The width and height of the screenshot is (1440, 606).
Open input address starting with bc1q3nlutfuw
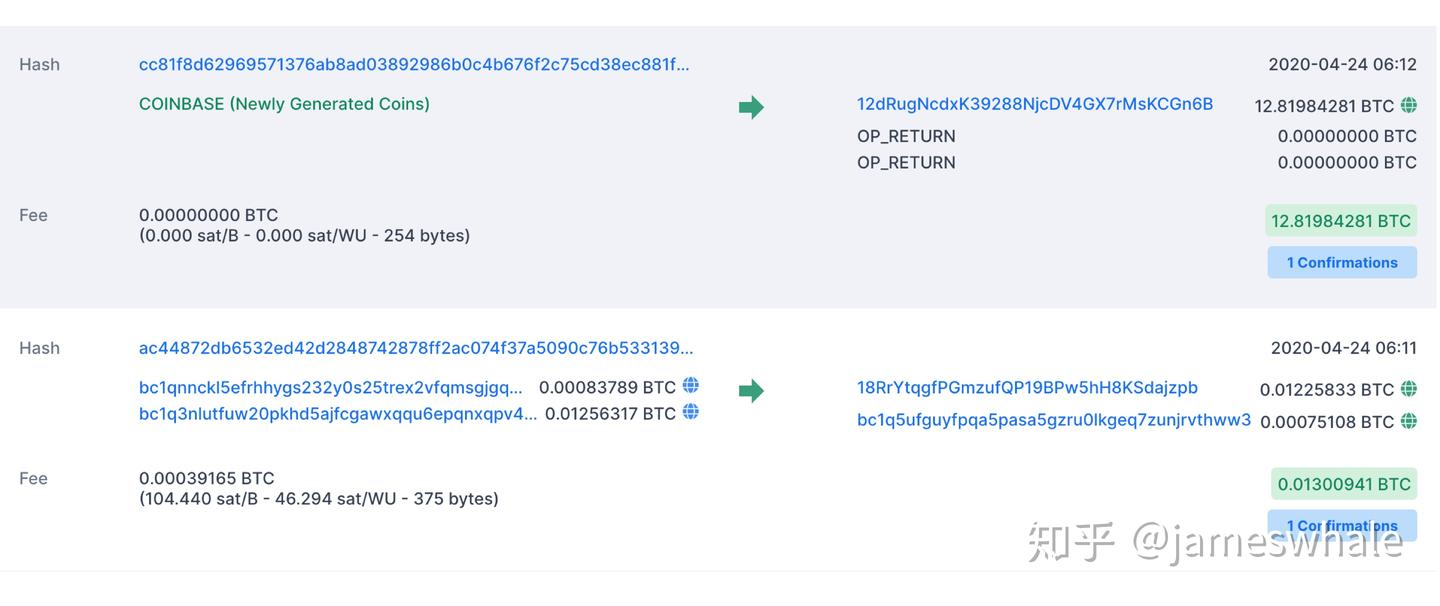[338, 413]
